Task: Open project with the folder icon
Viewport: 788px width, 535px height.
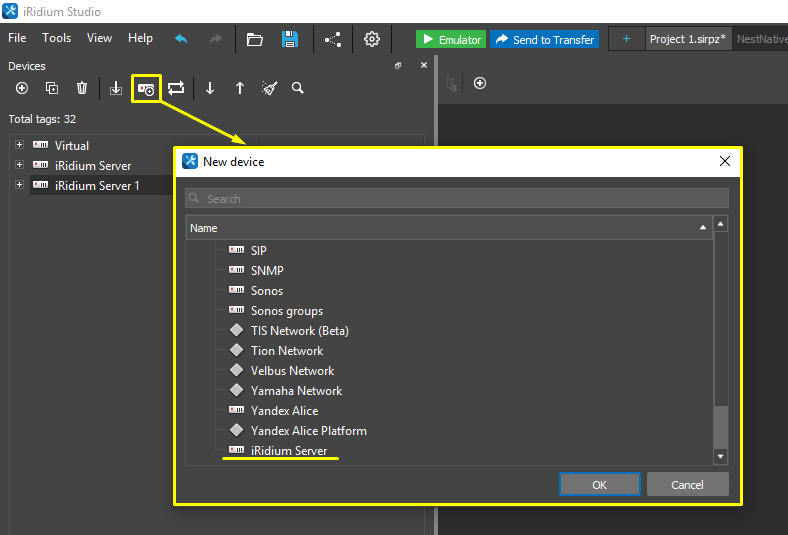Action: point(255,39)
